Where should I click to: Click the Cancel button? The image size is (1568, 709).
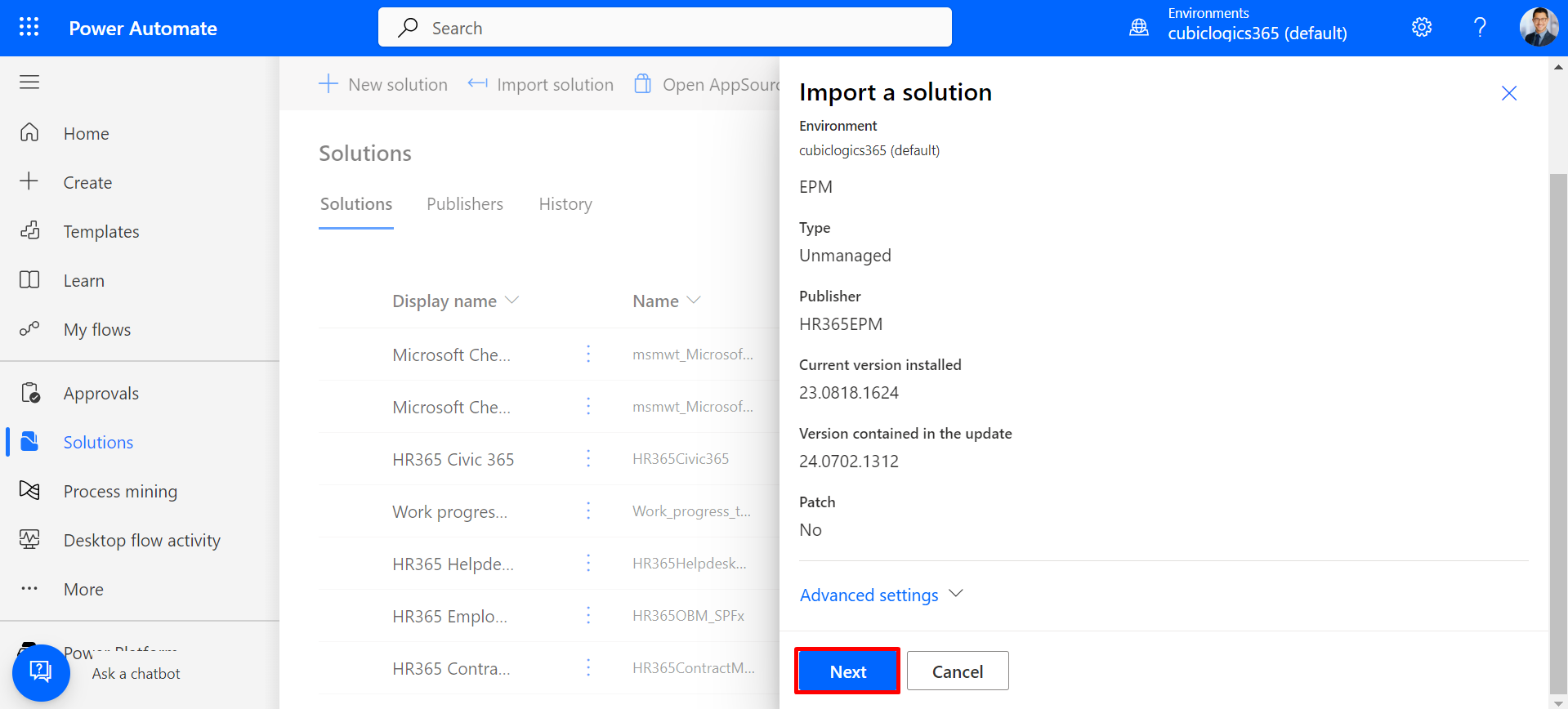(x=958, y=671)
